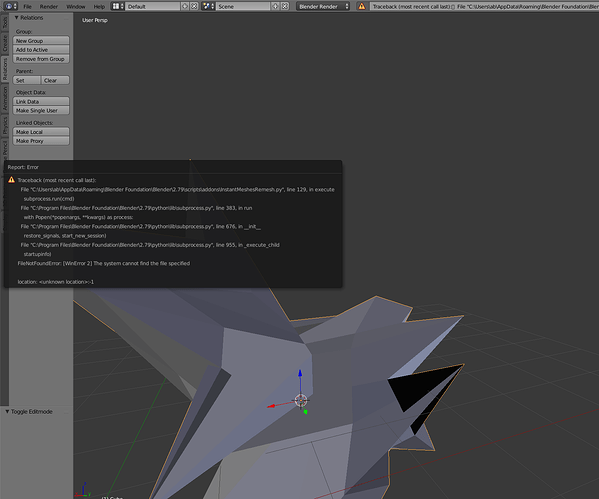Click the 'location: <unknown location>:-1' line
The image size is (599, 499).
point(55,282)
